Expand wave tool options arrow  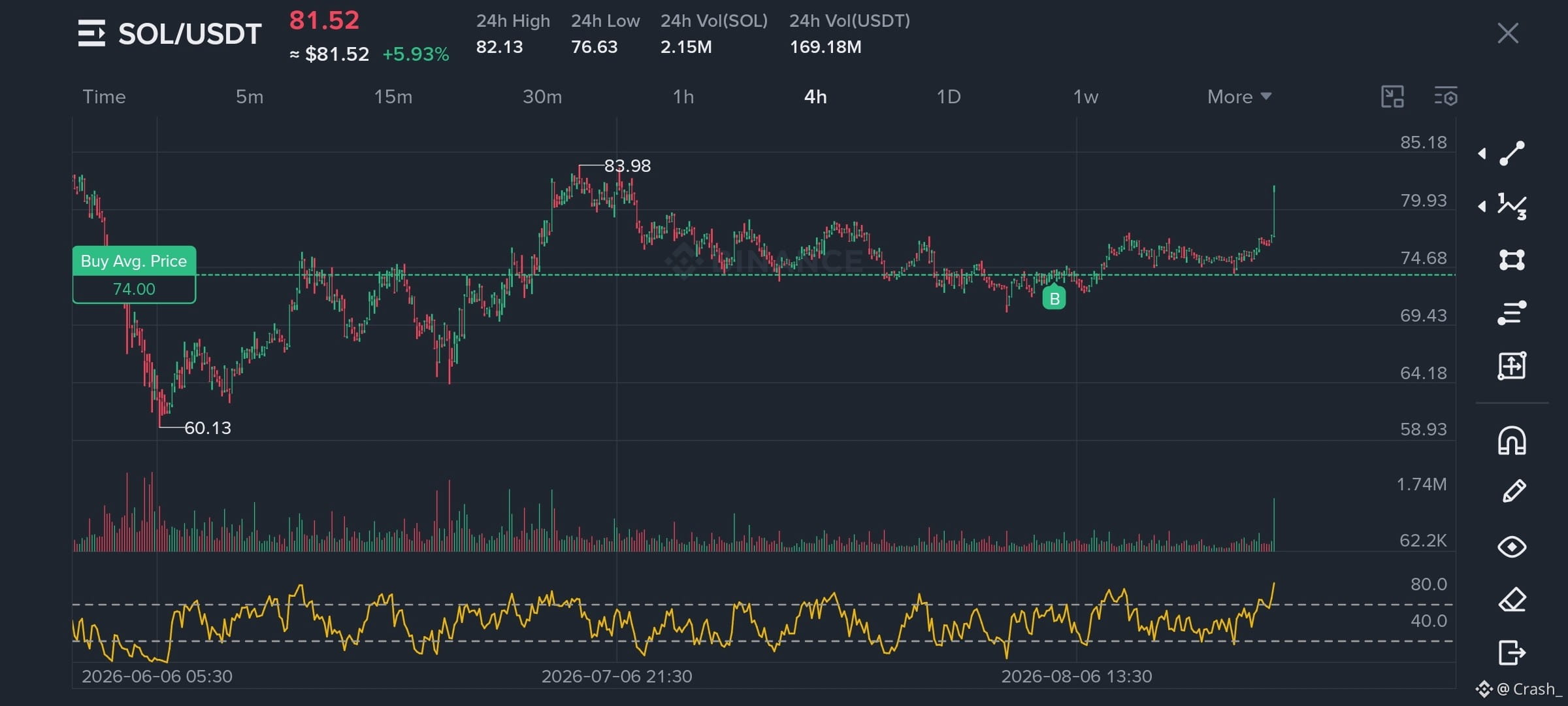pyautogui.click(x=1482, y=207)
